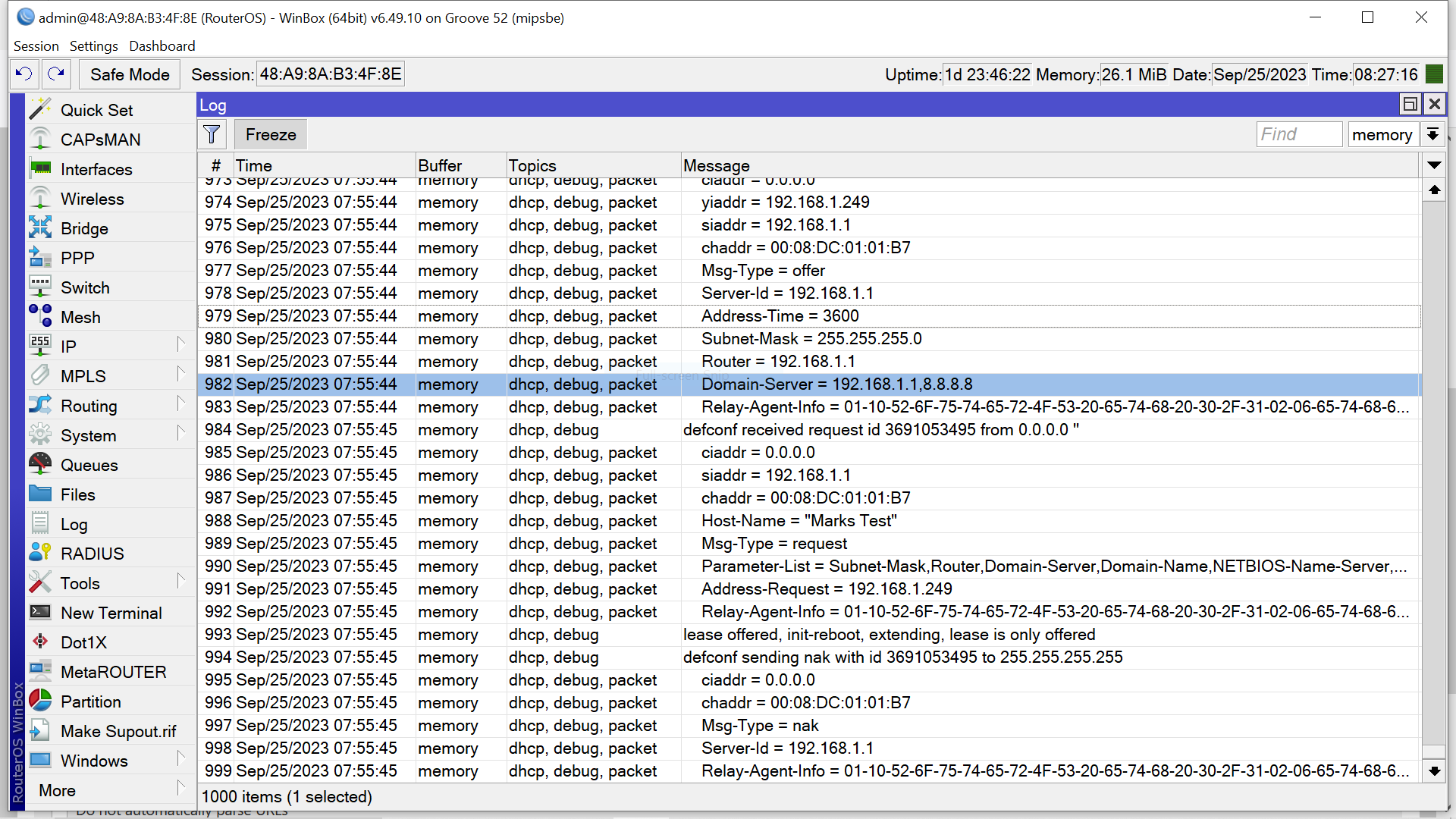Open the memory buffer dropdown arrow
The height and width of the screenshot is (819, 1456).
[x=1432, y=135]
